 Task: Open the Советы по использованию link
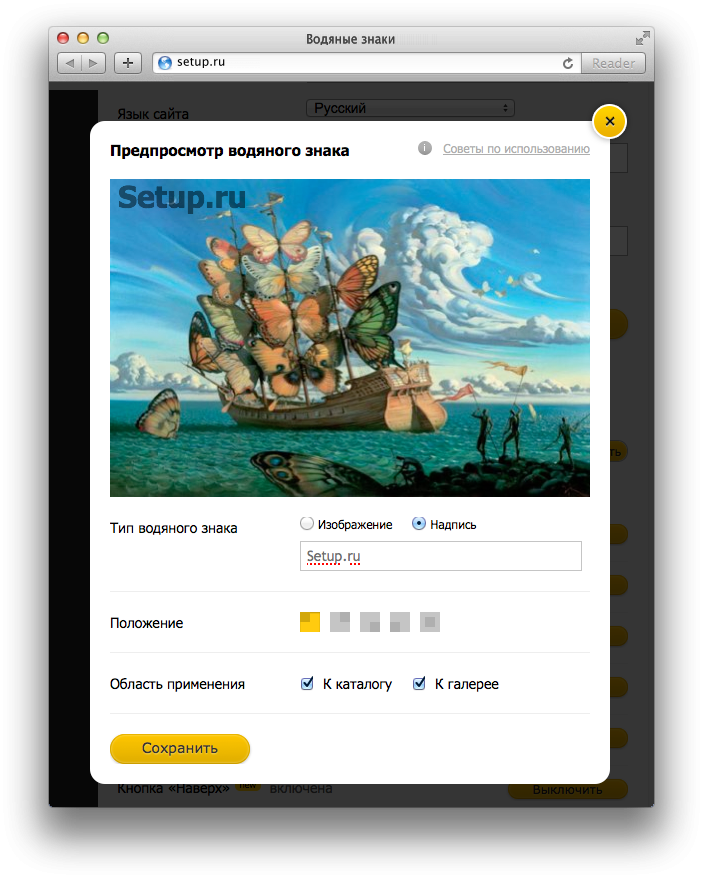516,149
